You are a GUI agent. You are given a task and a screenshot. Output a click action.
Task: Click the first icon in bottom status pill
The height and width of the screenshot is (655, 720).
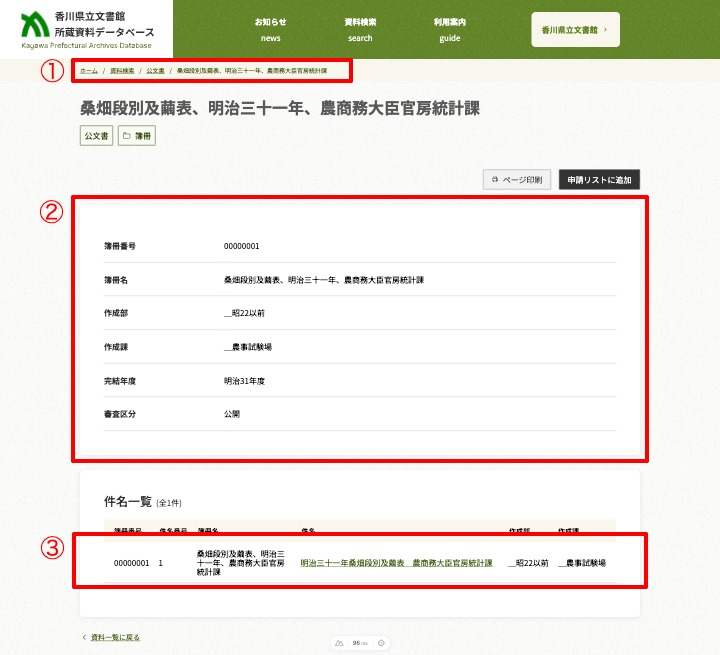tap(339, 643)
